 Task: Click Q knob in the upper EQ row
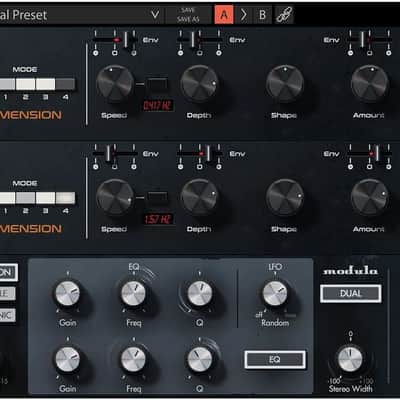[x=200, y=294]
